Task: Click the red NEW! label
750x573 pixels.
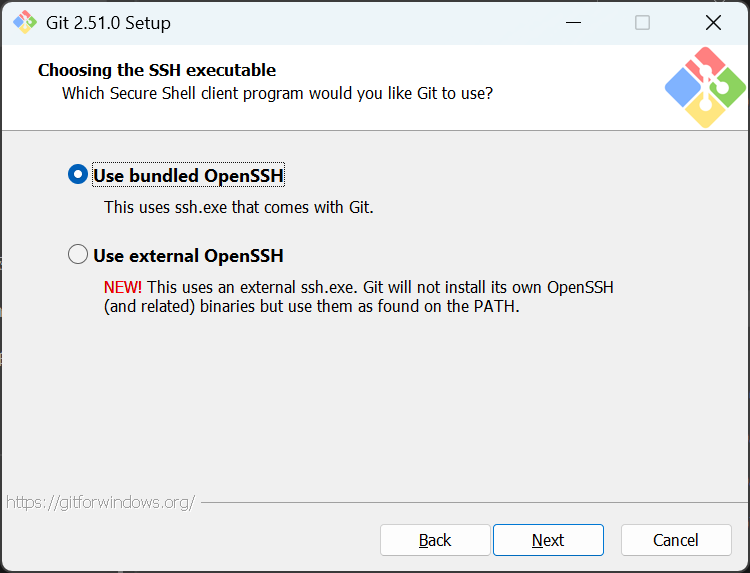Action: coord(123,287)
